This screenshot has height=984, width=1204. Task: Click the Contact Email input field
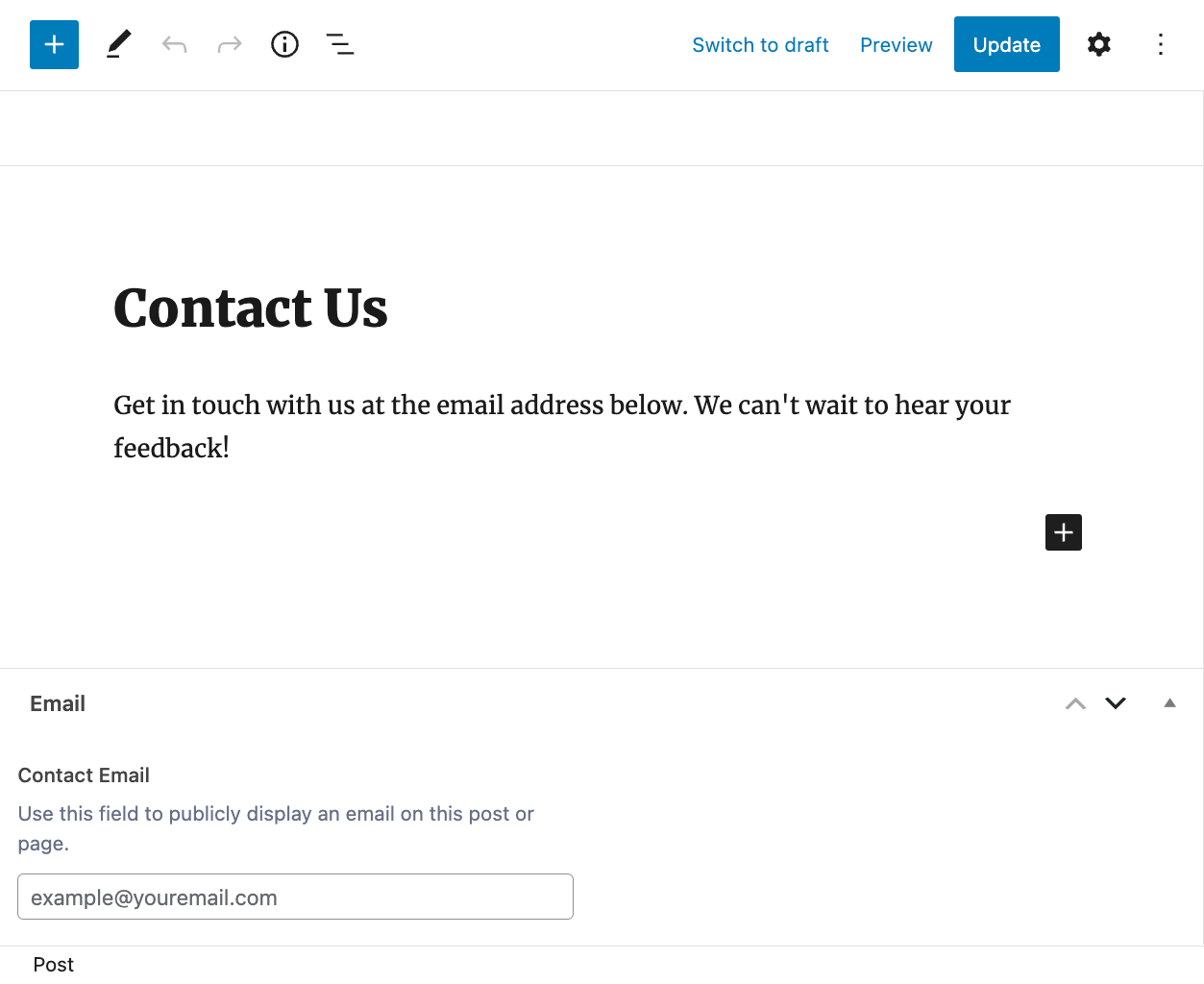click(x=295, y=896)
